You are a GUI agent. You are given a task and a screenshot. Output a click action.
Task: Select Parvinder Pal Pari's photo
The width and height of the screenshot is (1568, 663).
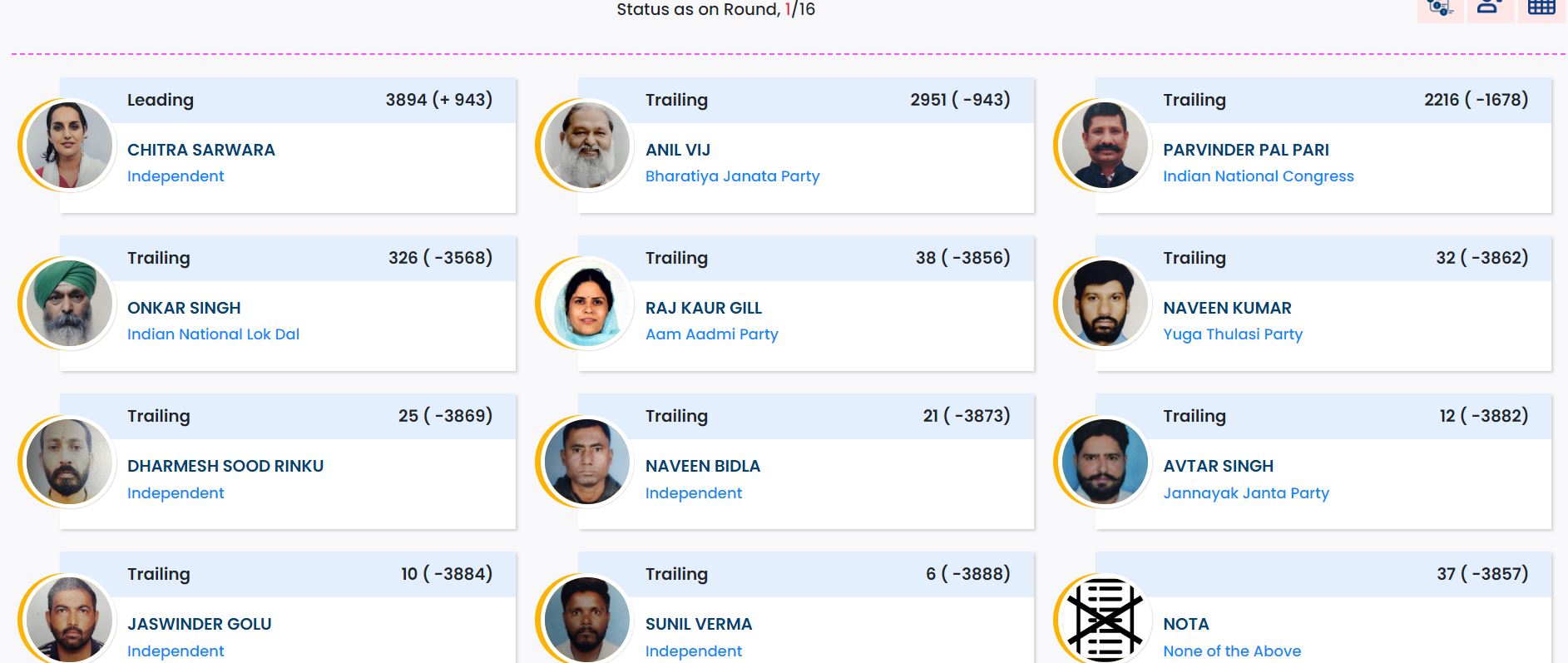coord(1105,146)
